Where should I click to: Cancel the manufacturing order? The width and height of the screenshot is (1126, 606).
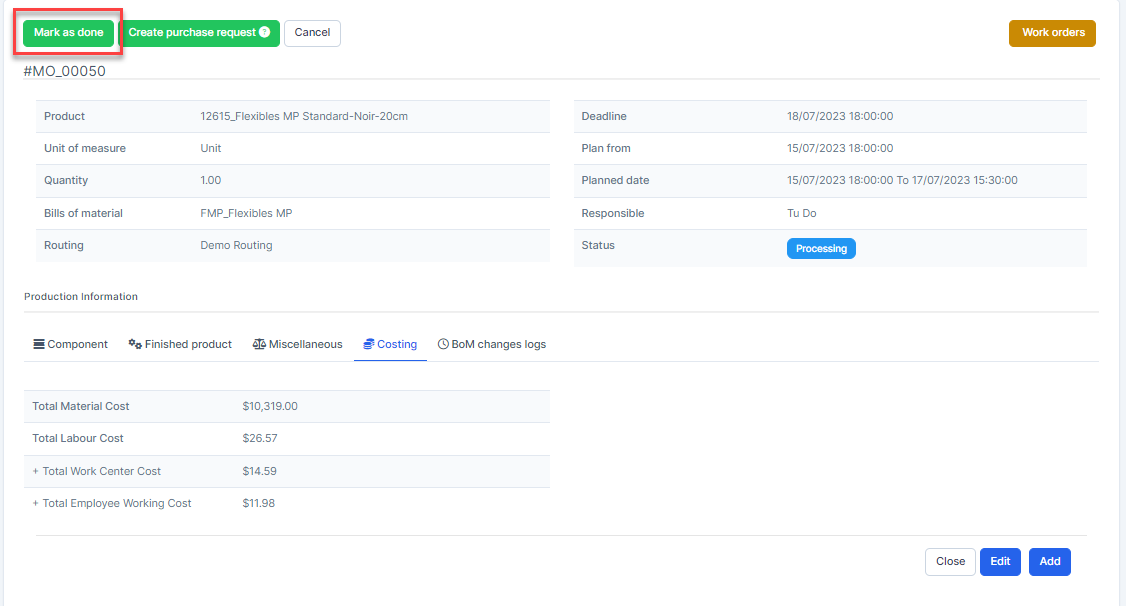coord(312,33)
